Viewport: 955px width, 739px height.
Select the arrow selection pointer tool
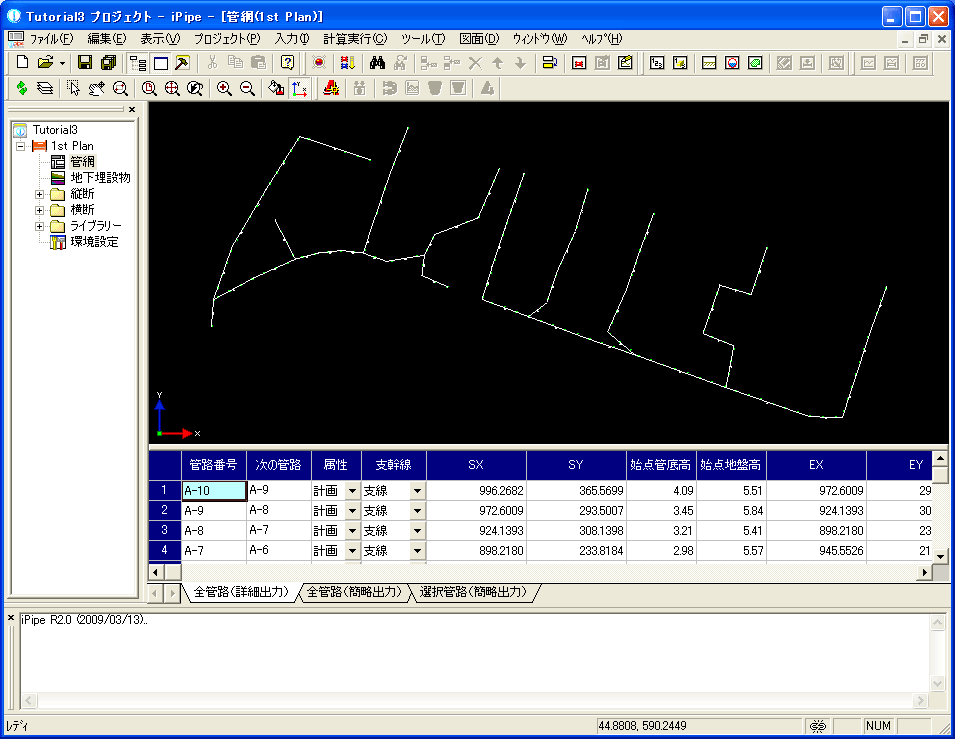[73, 88]
